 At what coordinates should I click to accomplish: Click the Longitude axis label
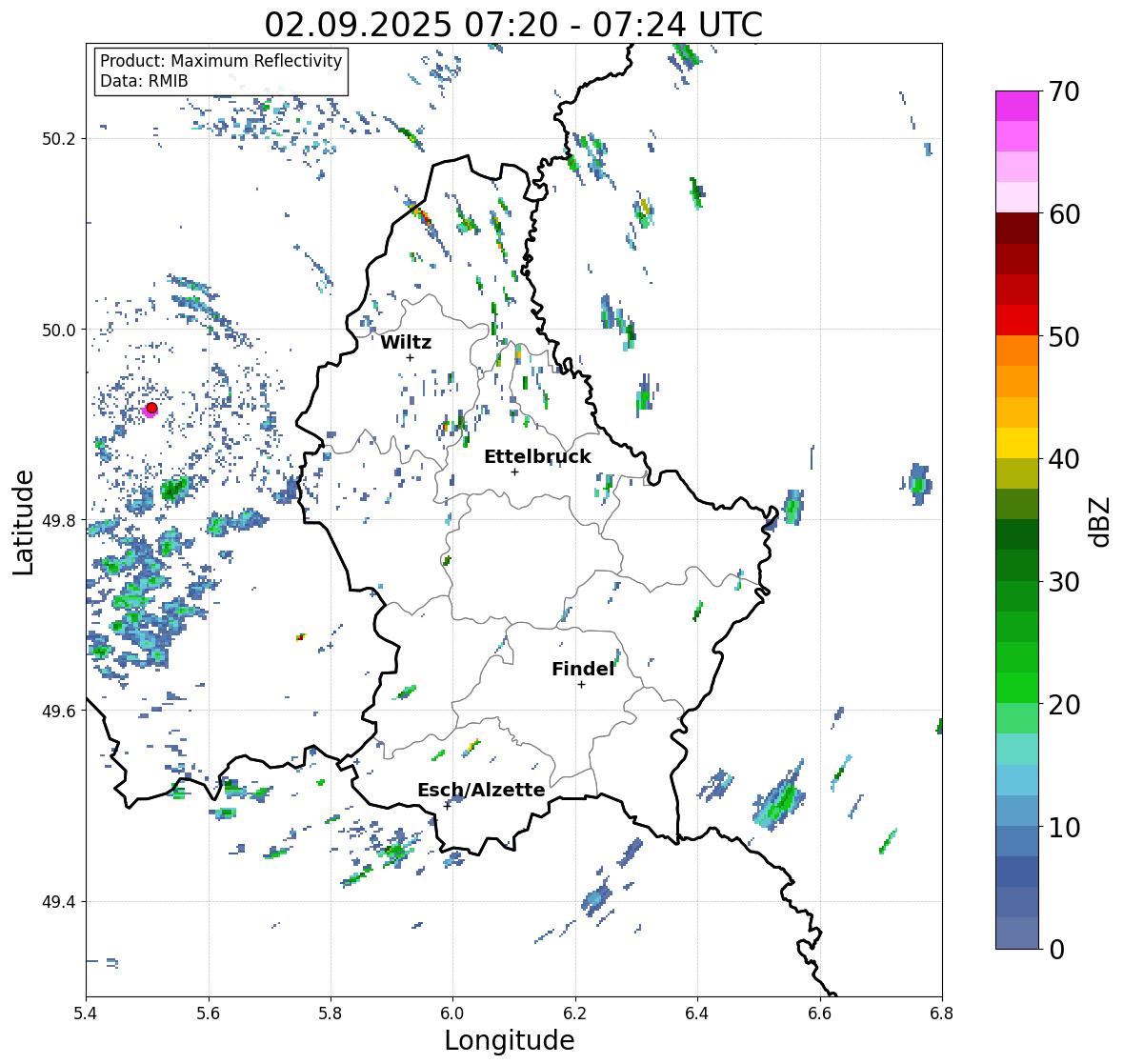510,1040
